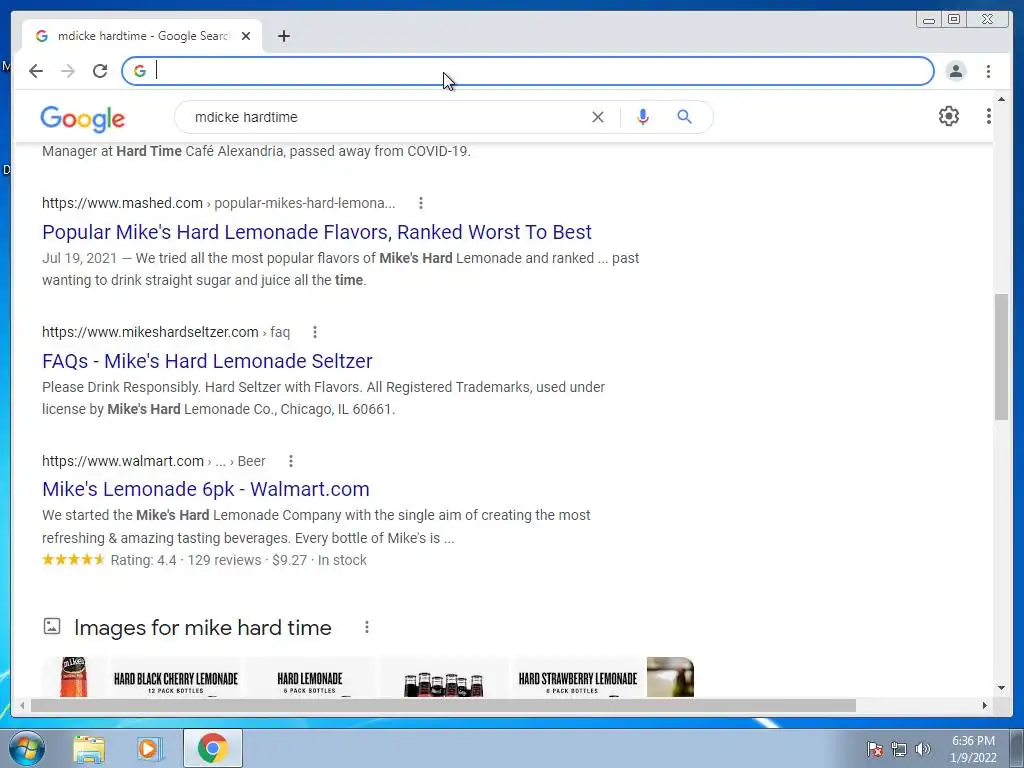
Task: Click the Chrome taskbar icon
Action: pos(212,748)
